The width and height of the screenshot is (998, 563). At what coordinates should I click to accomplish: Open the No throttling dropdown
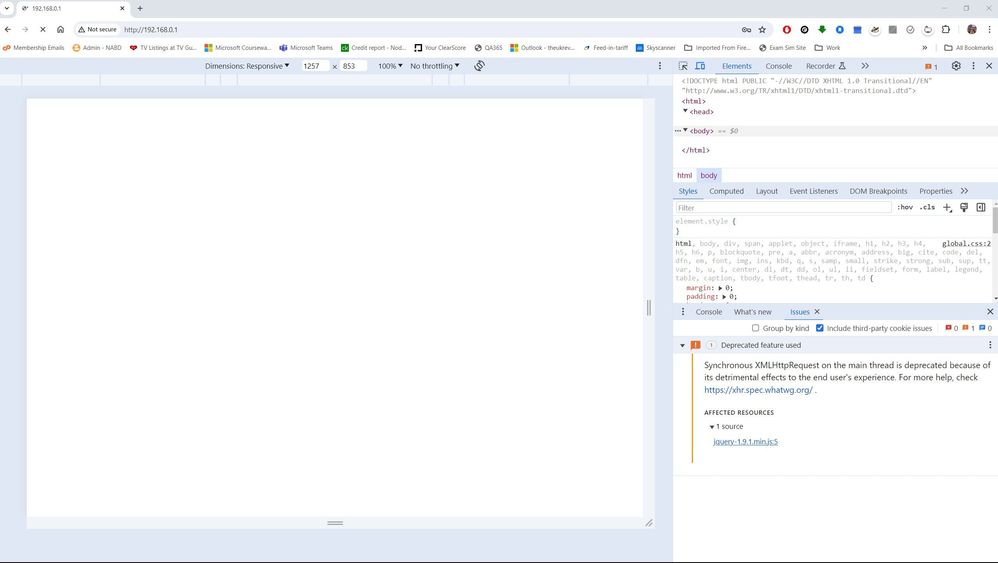click(x=435, y=66)
